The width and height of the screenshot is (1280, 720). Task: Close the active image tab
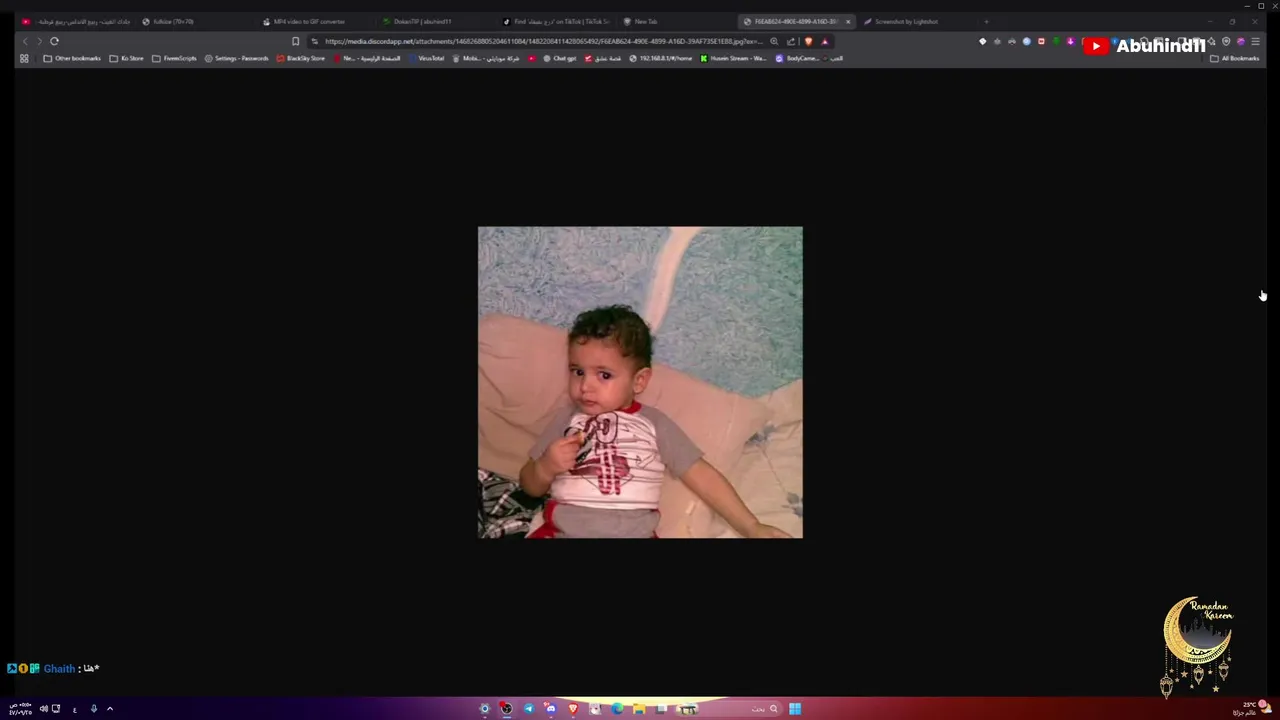pyautogui.click(x=848, y=21)
